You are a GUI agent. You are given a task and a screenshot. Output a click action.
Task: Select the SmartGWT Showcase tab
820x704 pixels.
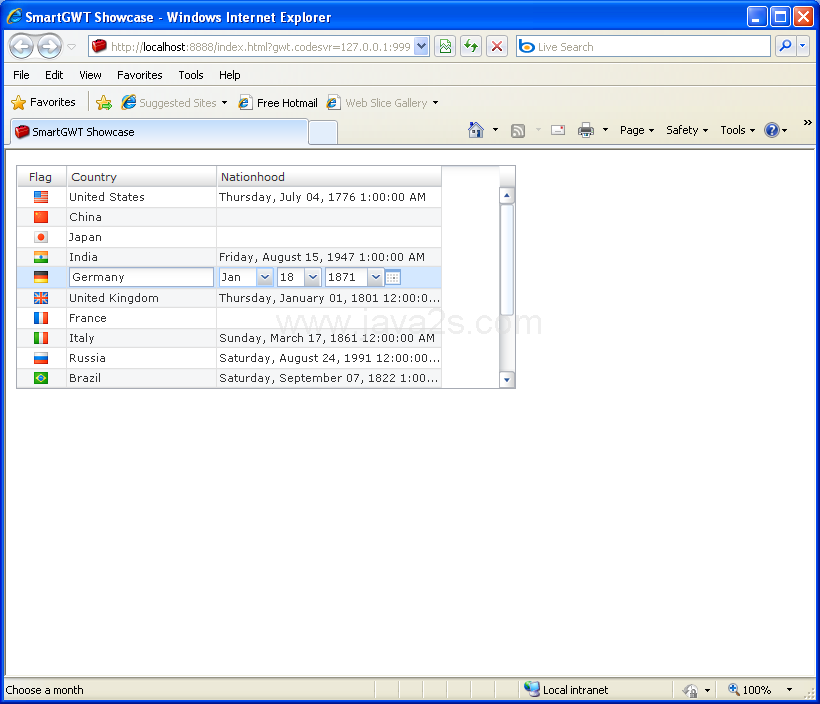click(158, 132)
